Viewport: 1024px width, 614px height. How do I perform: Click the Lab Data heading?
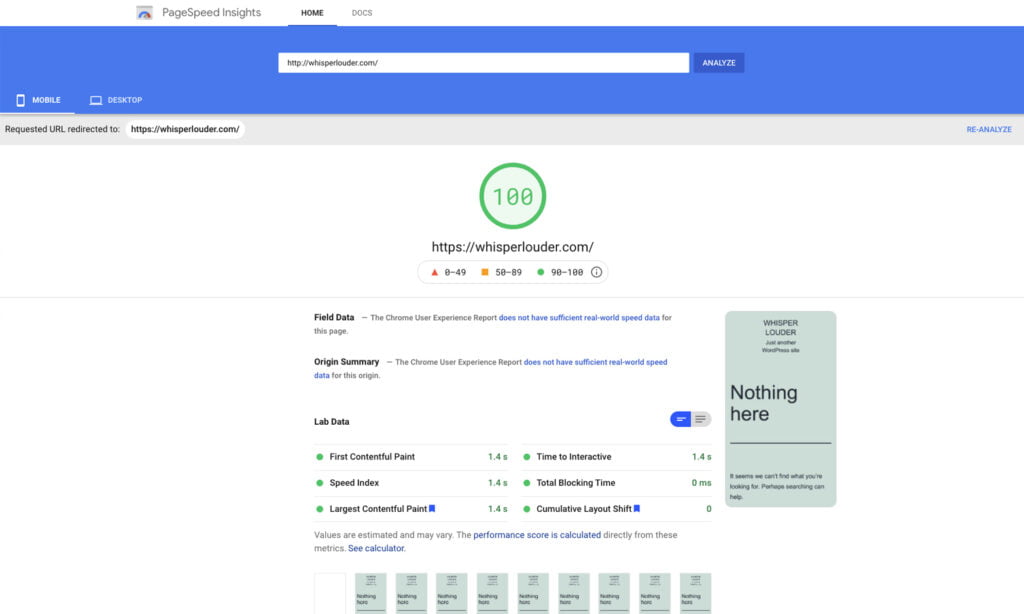[x=332, y=422]
